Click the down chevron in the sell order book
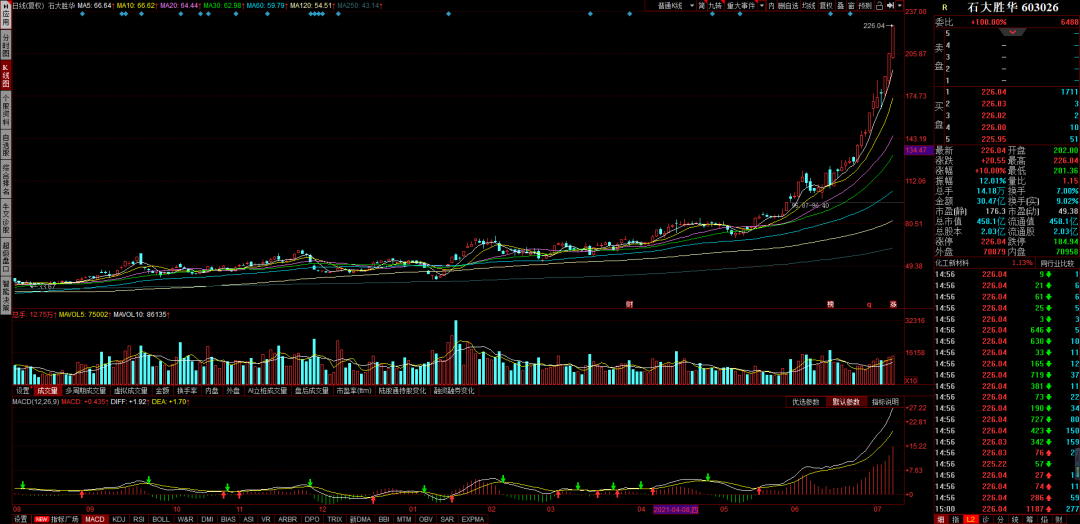 [x=1012, y=32]
